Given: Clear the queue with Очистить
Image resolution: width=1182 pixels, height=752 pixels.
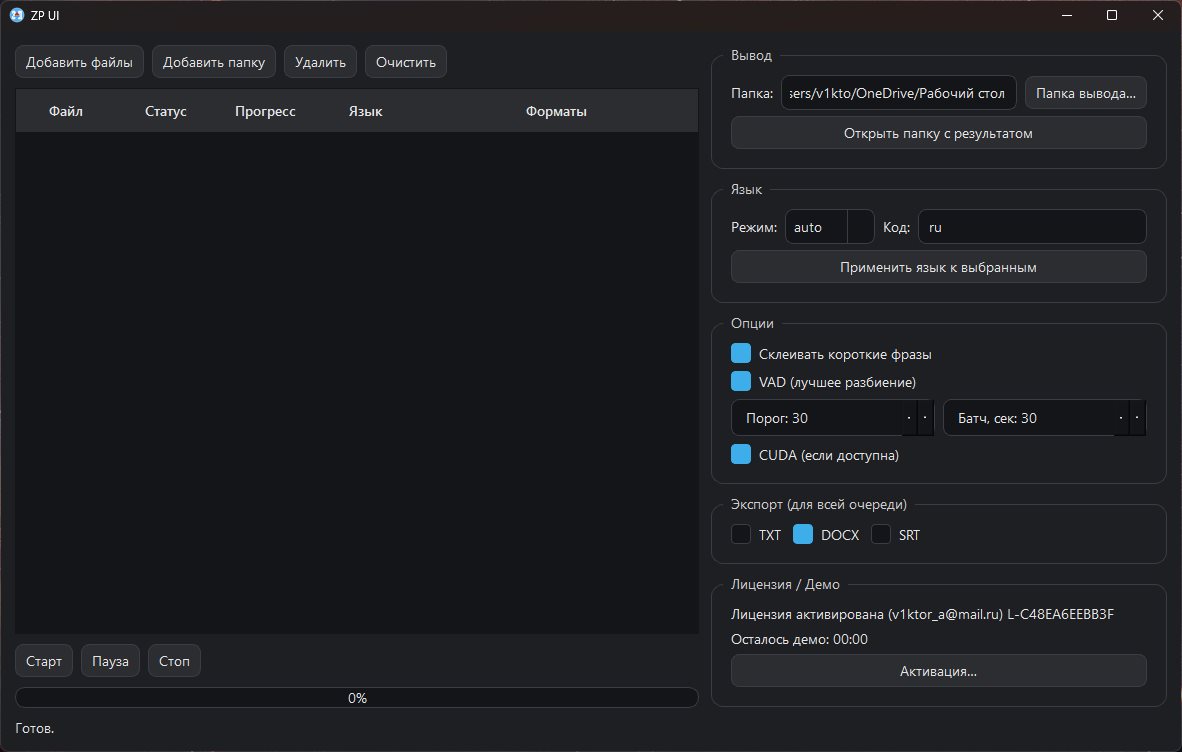Looking at the screenshot, I should (x=405, y=62).
